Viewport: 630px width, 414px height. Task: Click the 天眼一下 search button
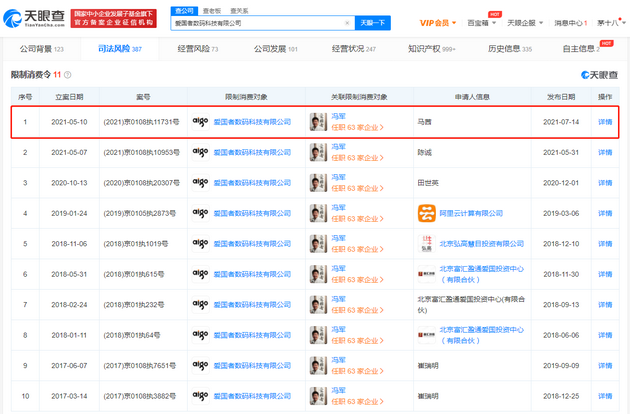pyautogui.click(x=372, y=23)
